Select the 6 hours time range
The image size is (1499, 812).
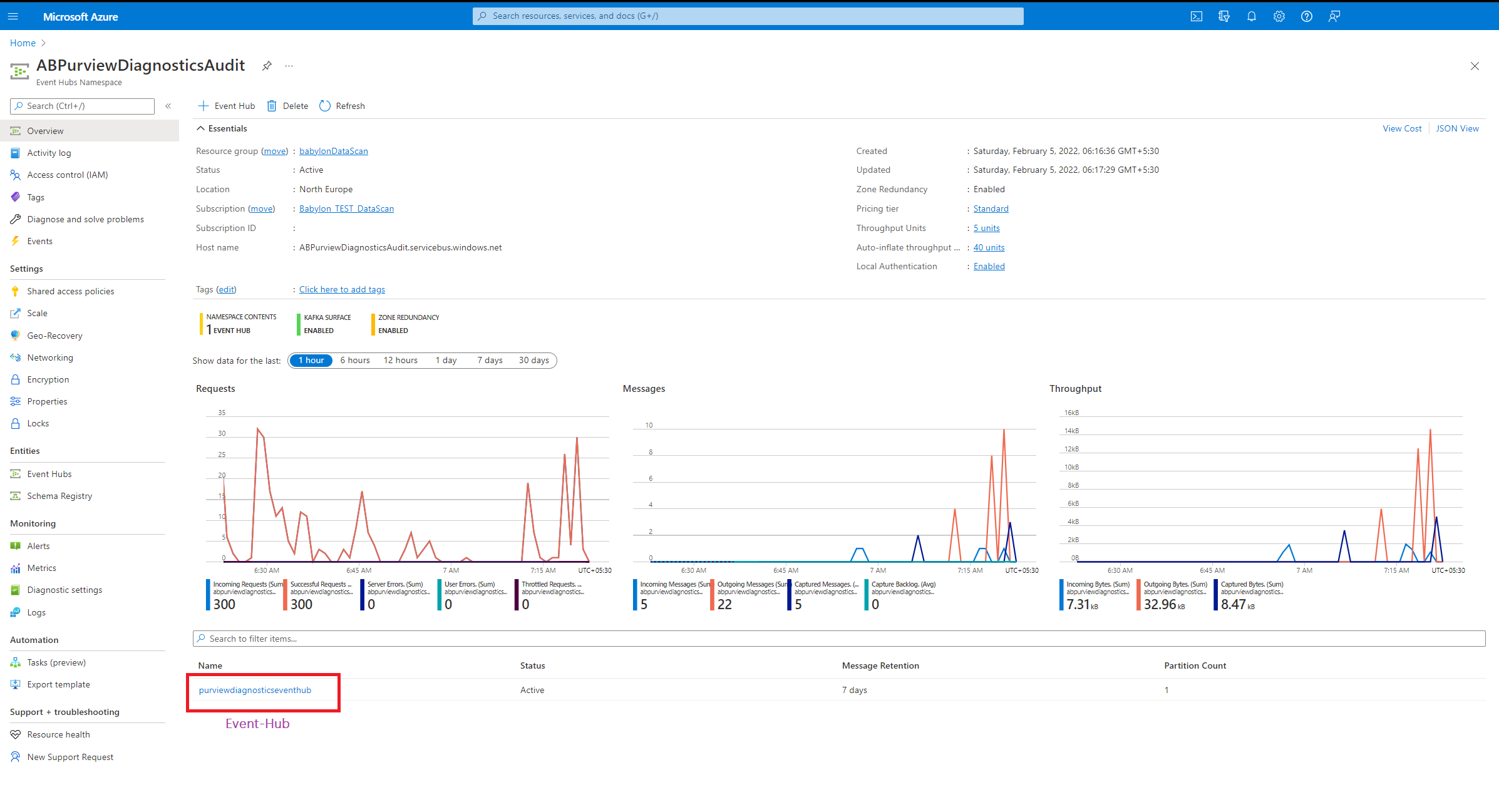pos(354,360)
